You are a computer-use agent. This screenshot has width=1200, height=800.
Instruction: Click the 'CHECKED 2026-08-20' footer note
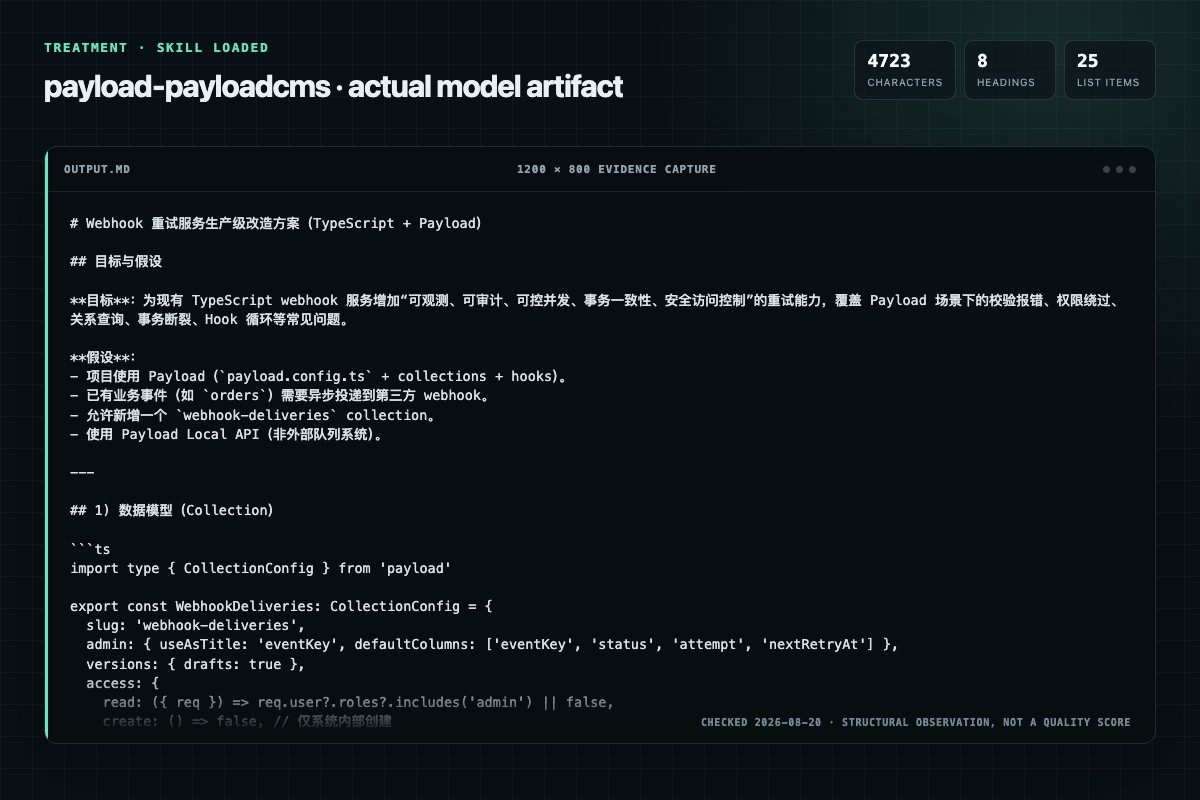pyautogui.click(x=915, y=722)
